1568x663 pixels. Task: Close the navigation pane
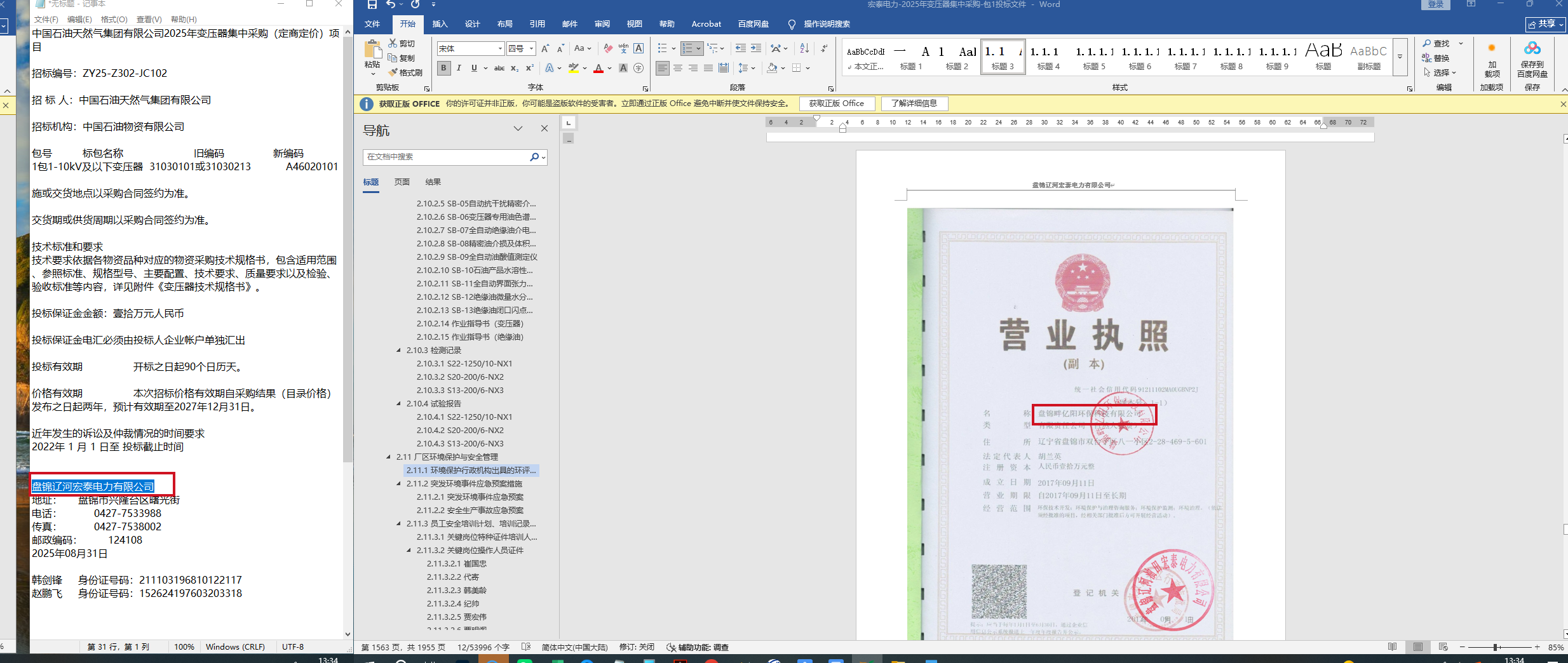coord(544,128)
